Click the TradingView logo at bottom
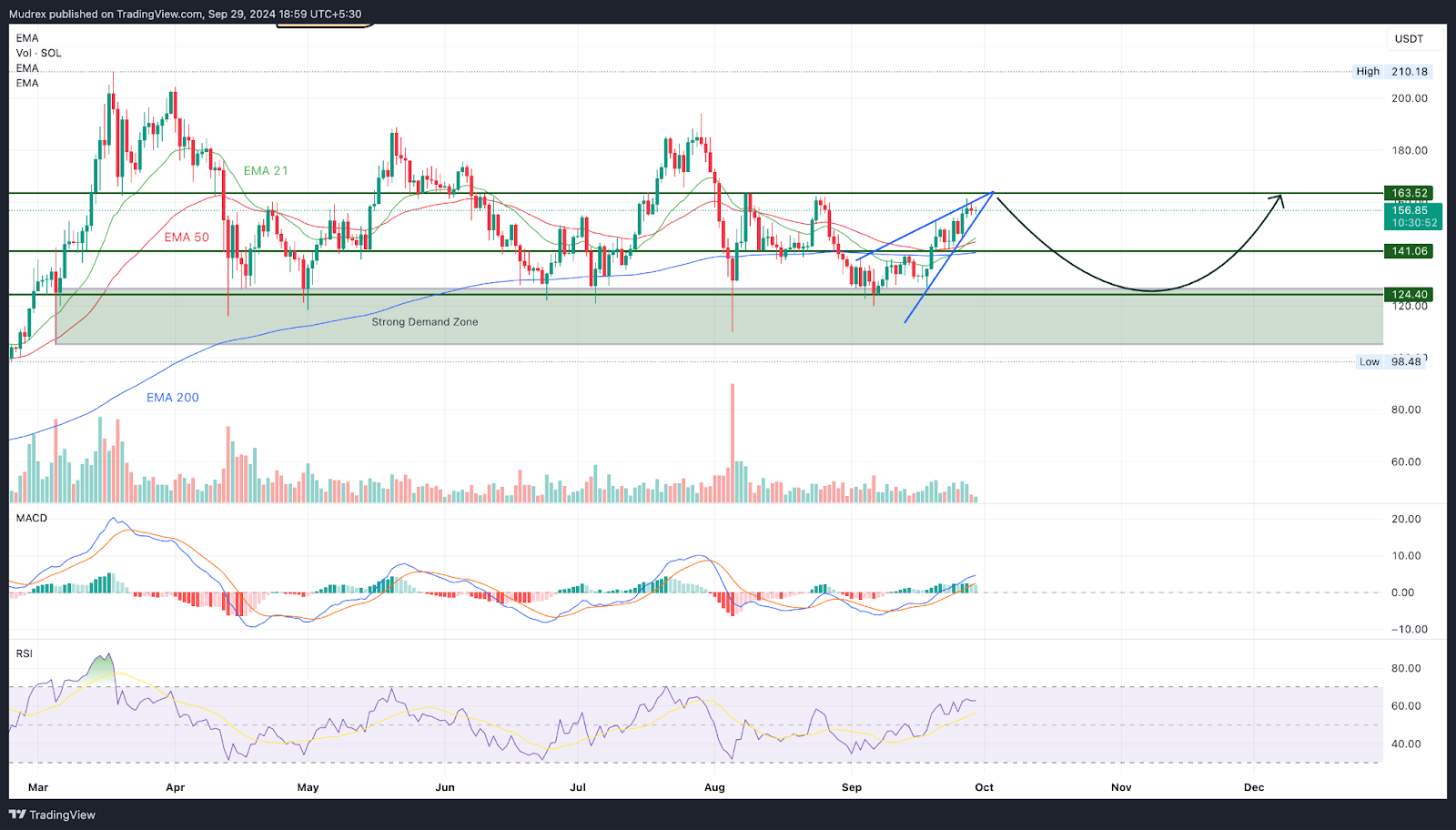The height and width of the screenshot is (830, 1456). click(x=52, y=815)
